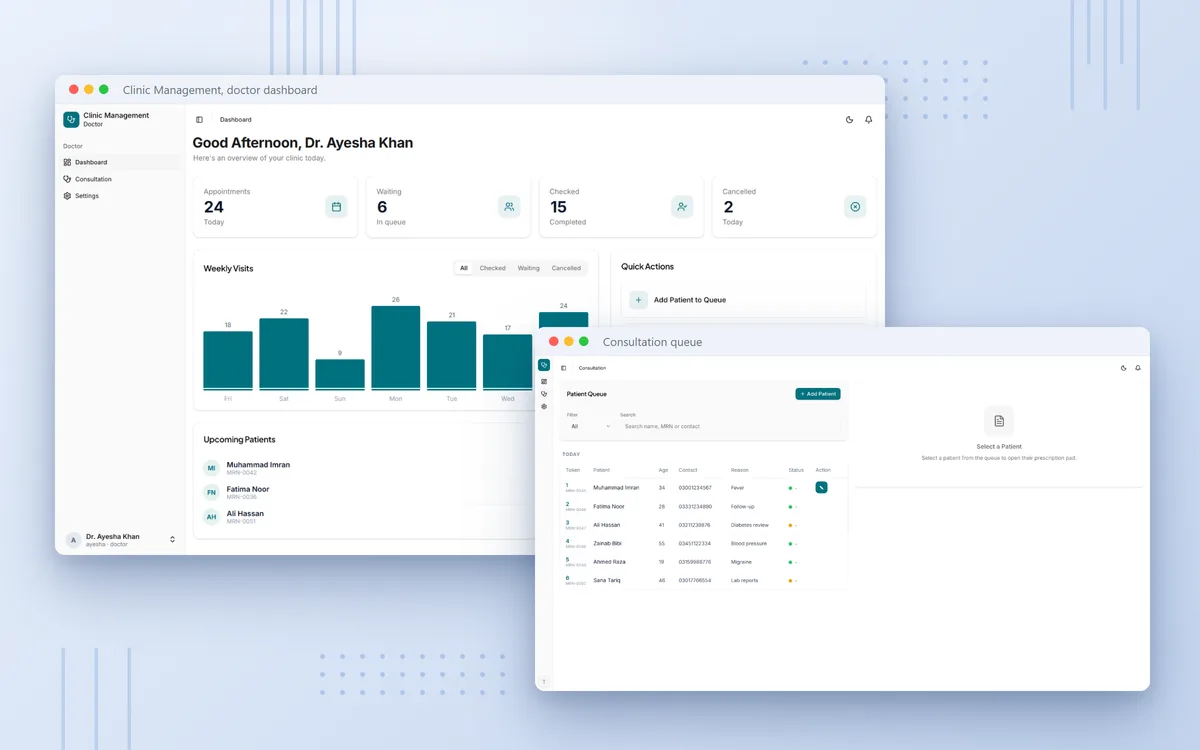Click Consultation breadcrumb in queue window header

[x=592, y=368]
